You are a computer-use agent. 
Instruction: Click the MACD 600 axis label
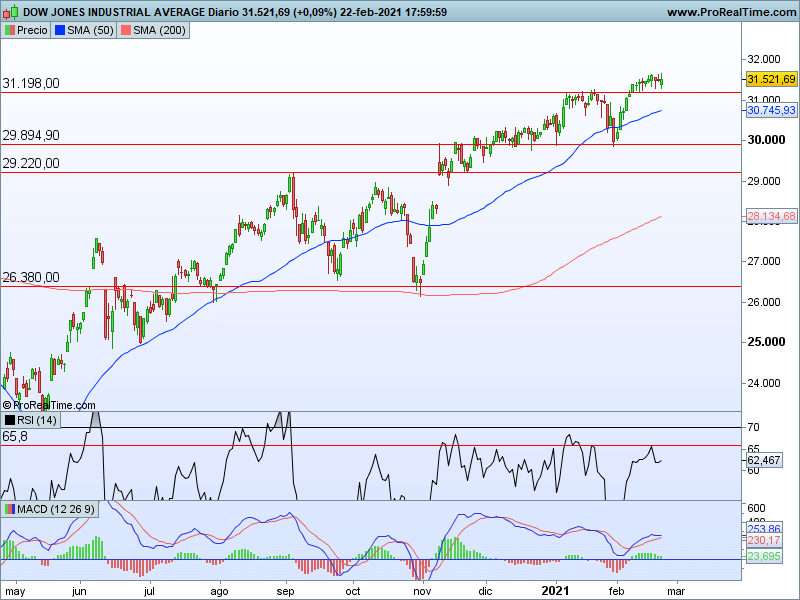coord(756,508)
